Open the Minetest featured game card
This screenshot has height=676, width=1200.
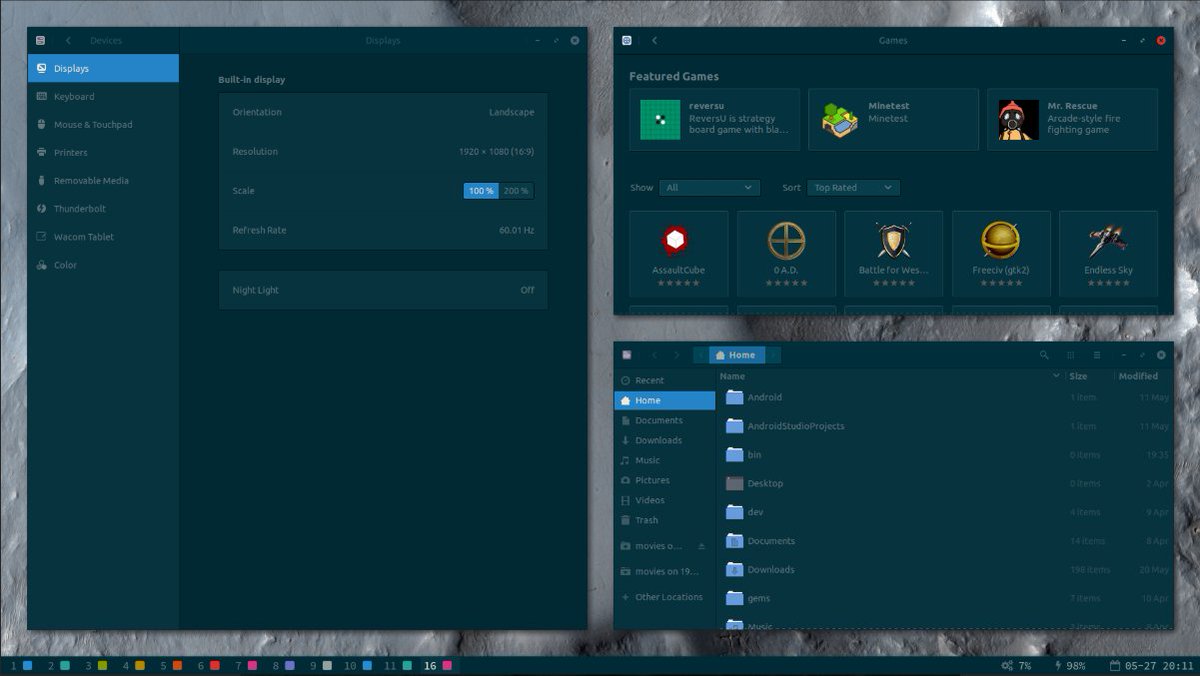(892, 119)
